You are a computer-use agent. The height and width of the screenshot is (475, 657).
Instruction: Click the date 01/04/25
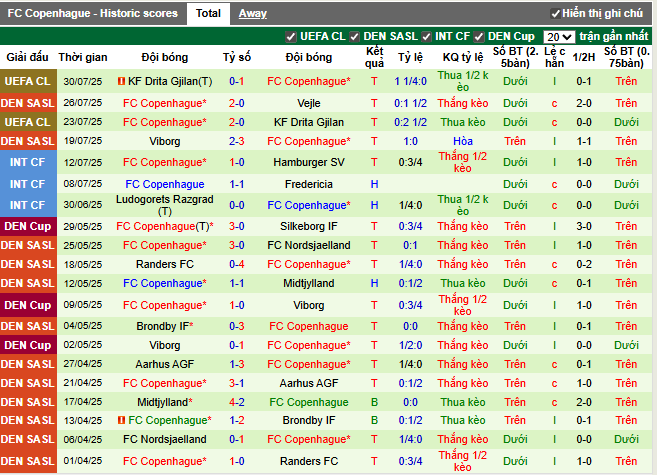[x=83, y=461]
